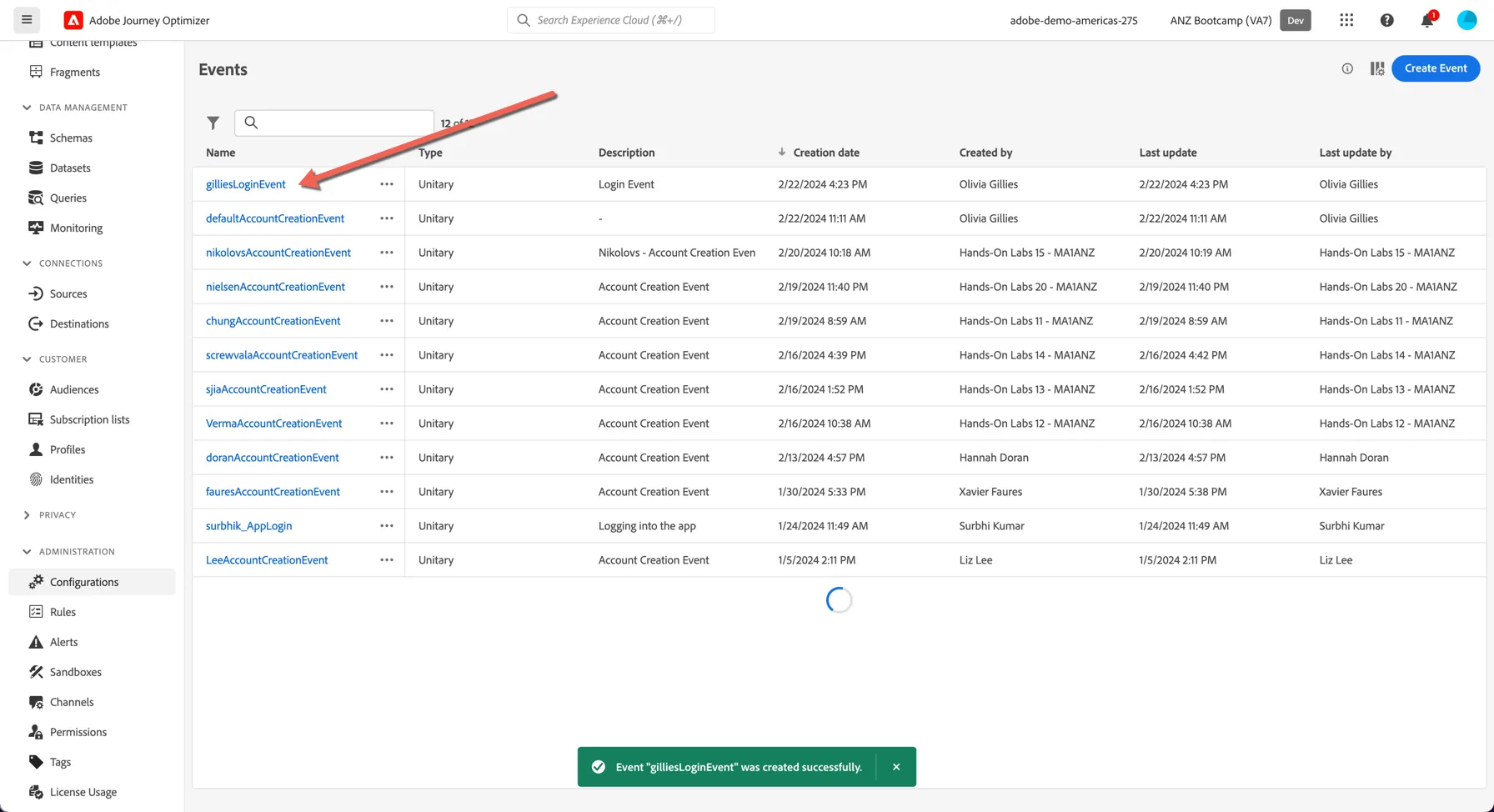Image resolution: width=1494 pixels, height=812 pixels.
Task: Click the Adobe Journey Optimizer logo
Action: (x=73, y=20)
